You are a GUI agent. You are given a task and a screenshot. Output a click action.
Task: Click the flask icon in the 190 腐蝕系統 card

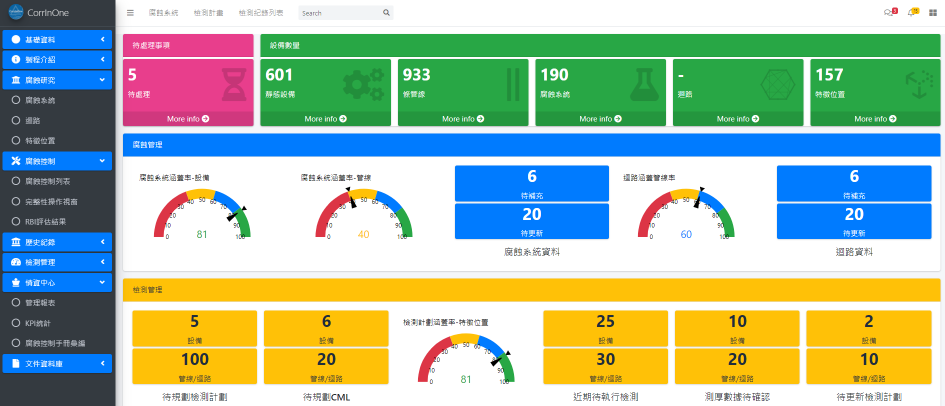(x=644, y=84)
